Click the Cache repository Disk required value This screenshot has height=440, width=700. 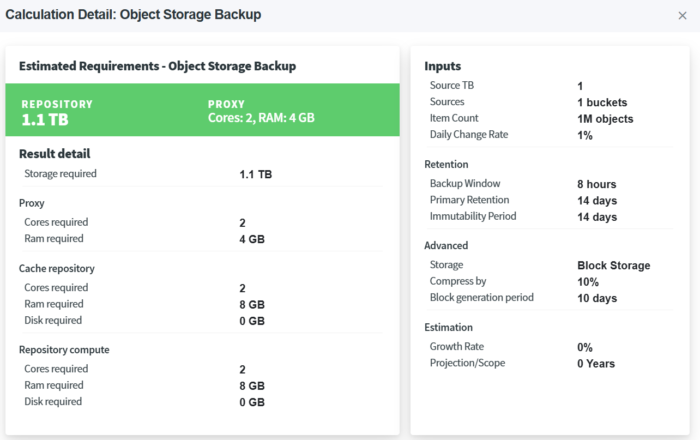pyautogui.click(x=252, y=321)
